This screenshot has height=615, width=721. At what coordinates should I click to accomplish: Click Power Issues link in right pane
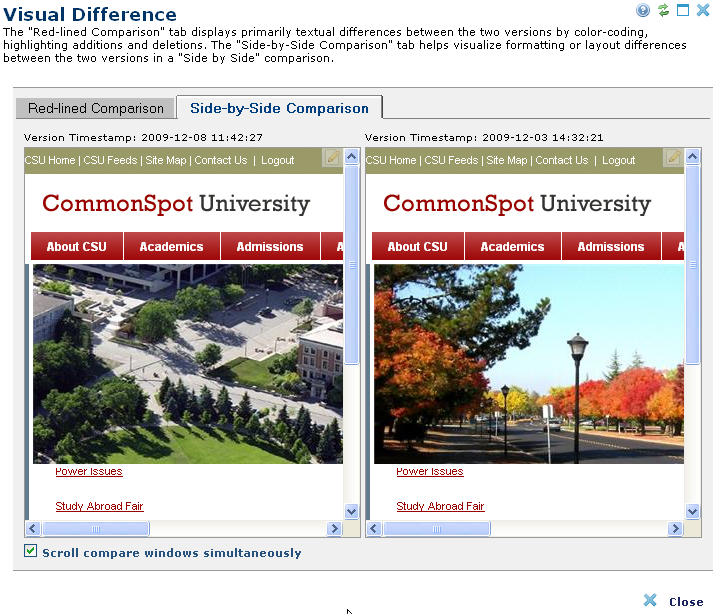click(430, 471)
